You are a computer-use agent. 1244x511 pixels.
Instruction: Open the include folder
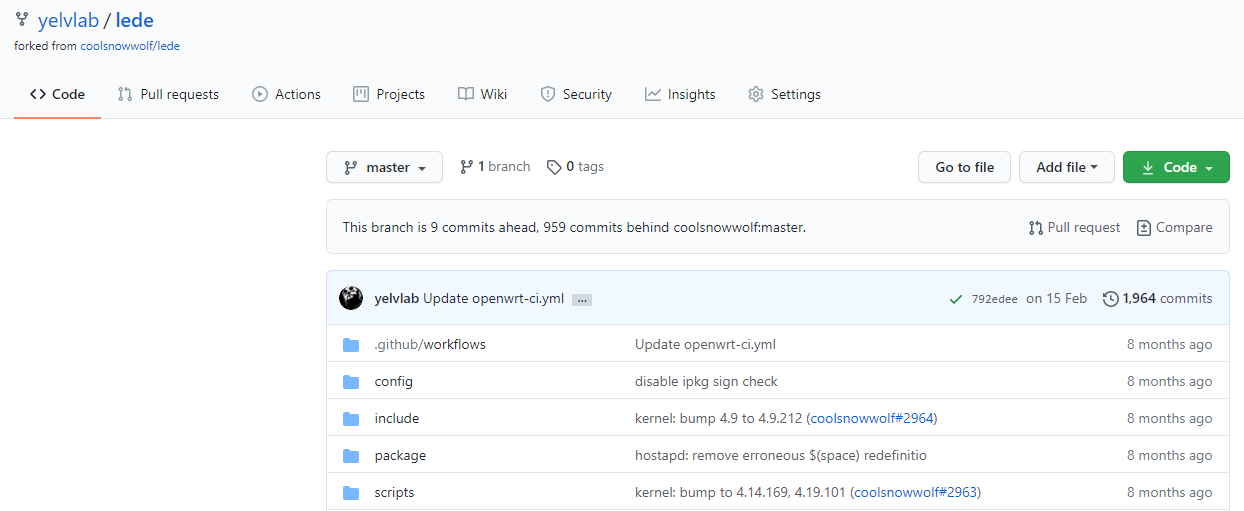click(397, 418)
